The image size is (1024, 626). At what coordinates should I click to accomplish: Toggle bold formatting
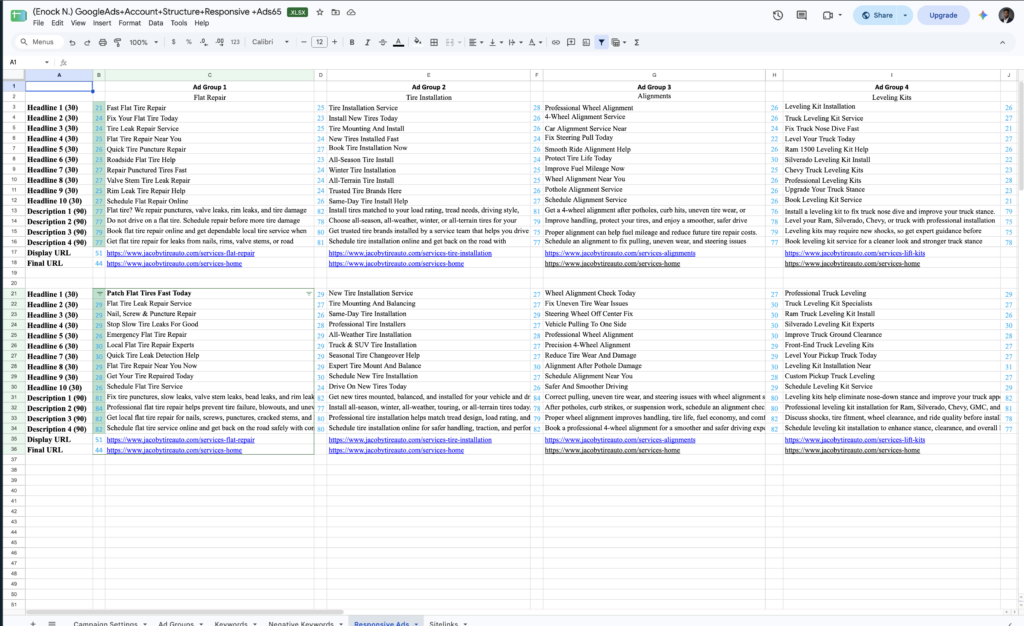tap(352, 42)
